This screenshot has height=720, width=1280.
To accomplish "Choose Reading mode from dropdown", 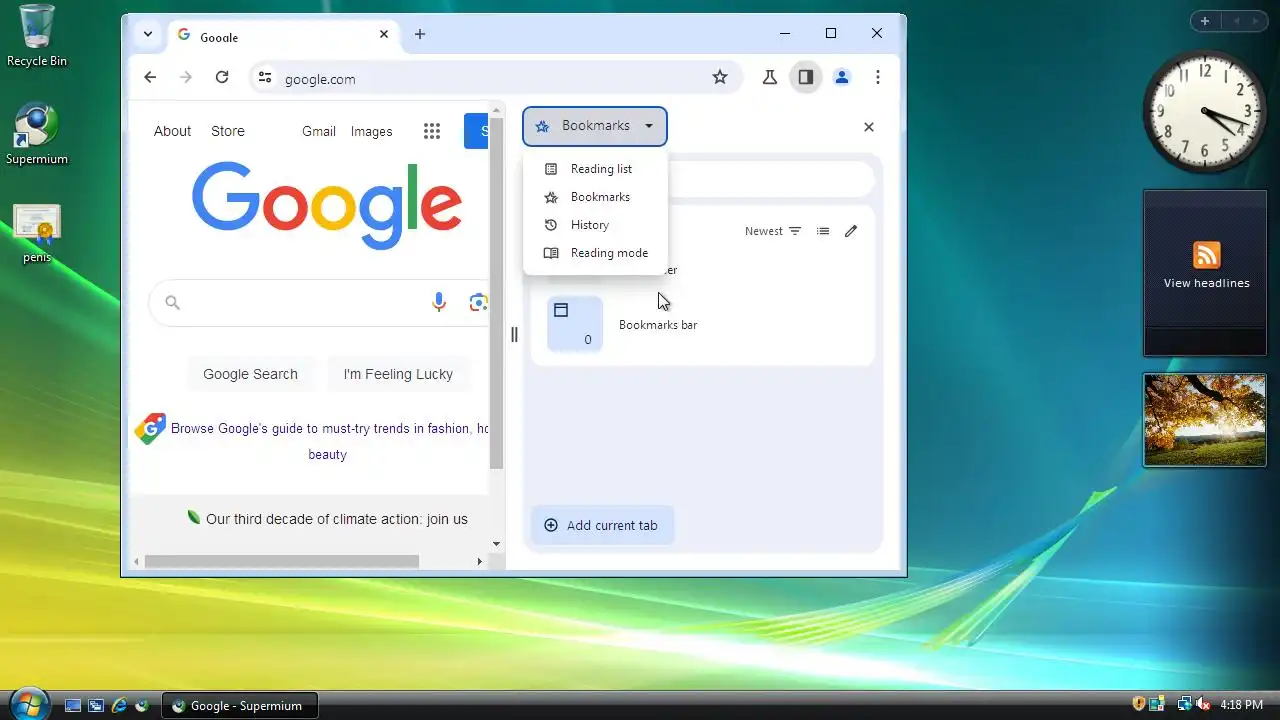I will click(x=595, y=253).
